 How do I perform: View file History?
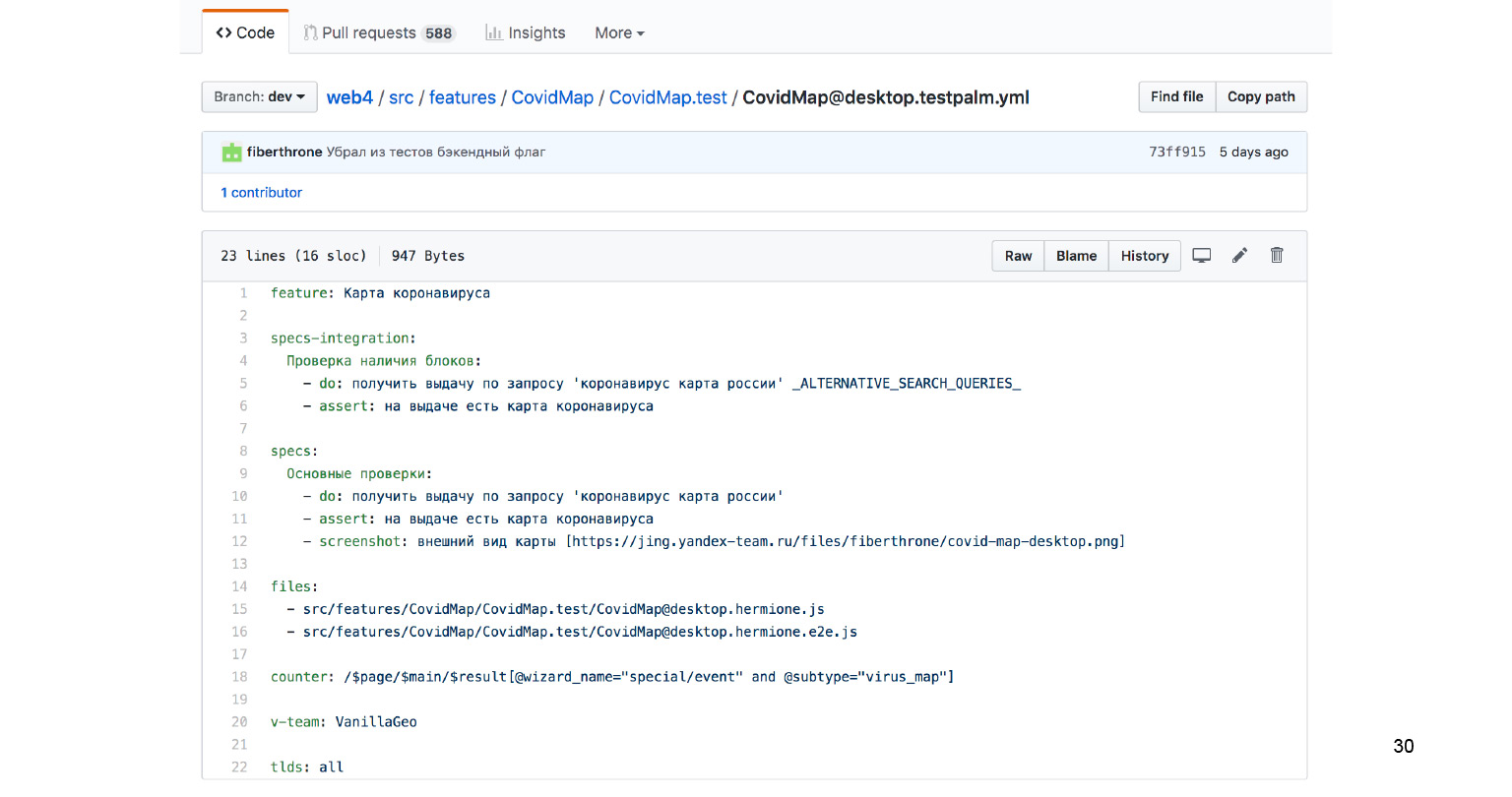click(x=1144, y=256)
